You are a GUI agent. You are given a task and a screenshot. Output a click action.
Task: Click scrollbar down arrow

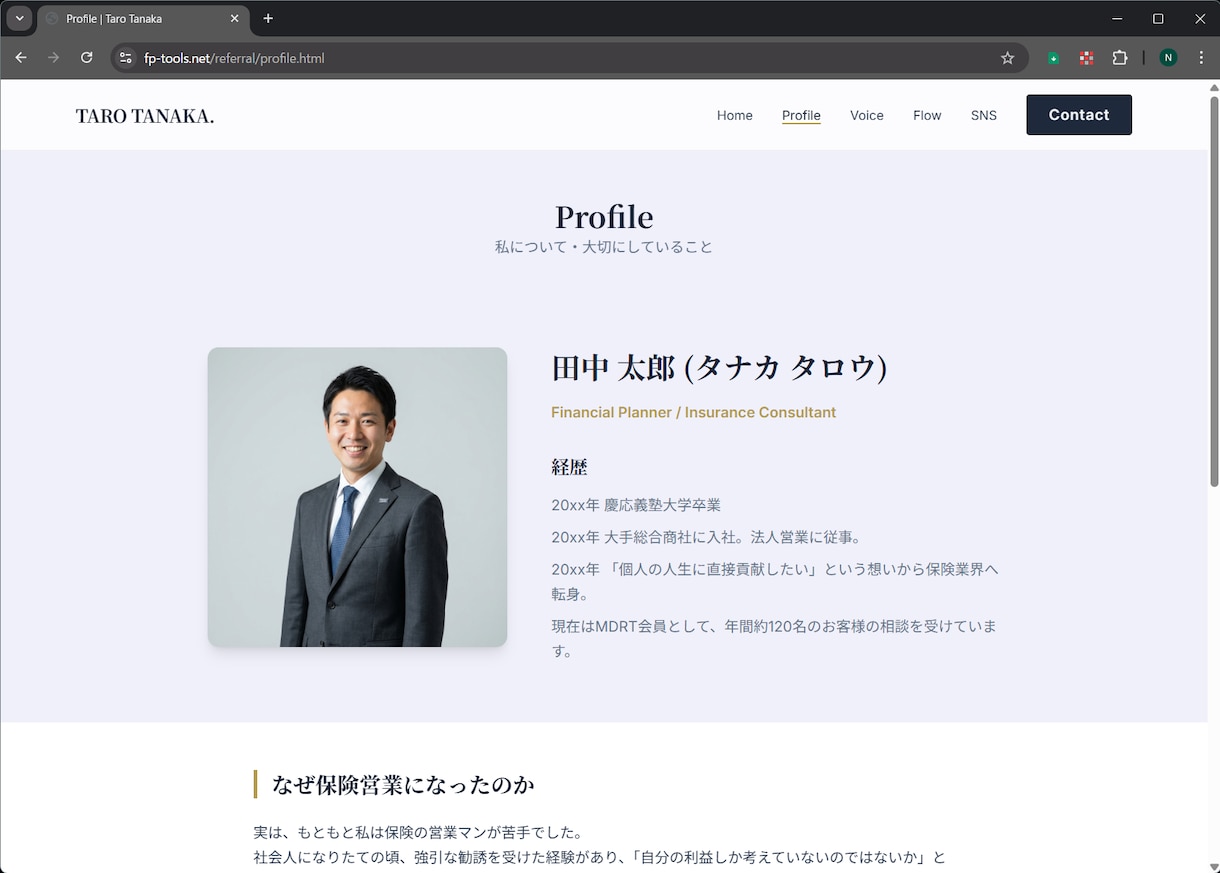[1214, 865]
